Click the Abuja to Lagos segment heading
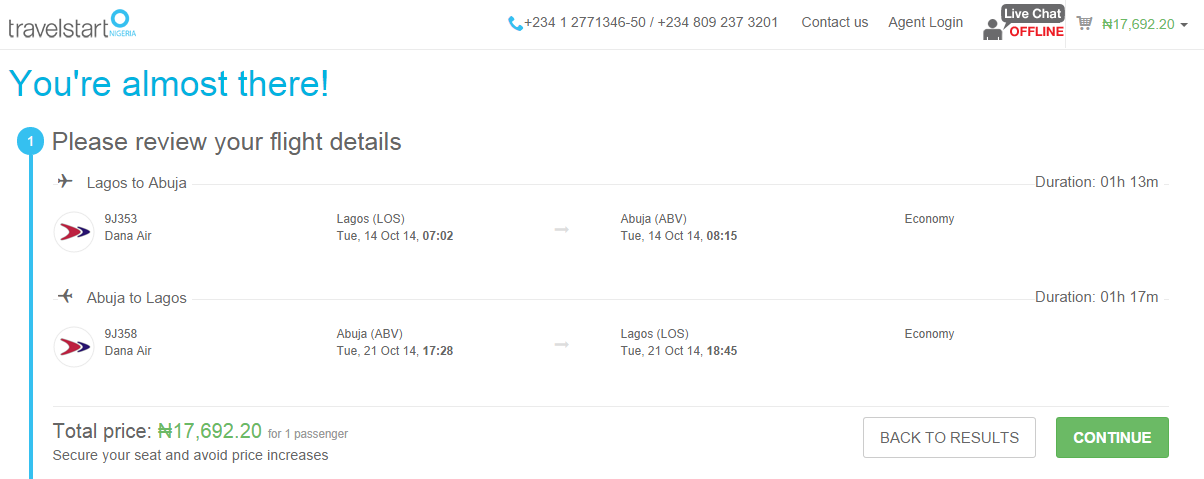 [x=137, y=298]
